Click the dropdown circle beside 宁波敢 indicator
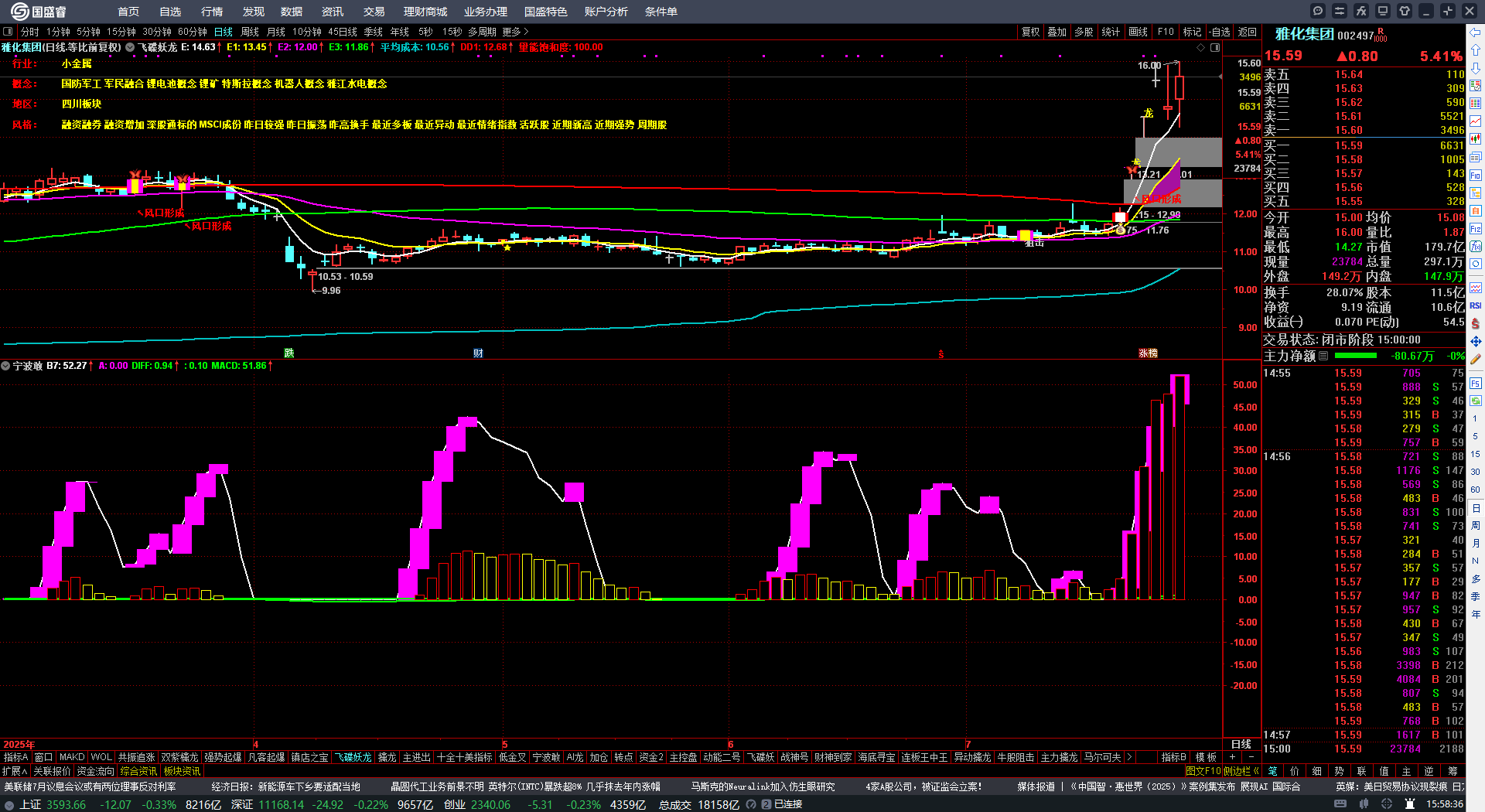This screenshot has height=812, width=1485. [5, 366]
